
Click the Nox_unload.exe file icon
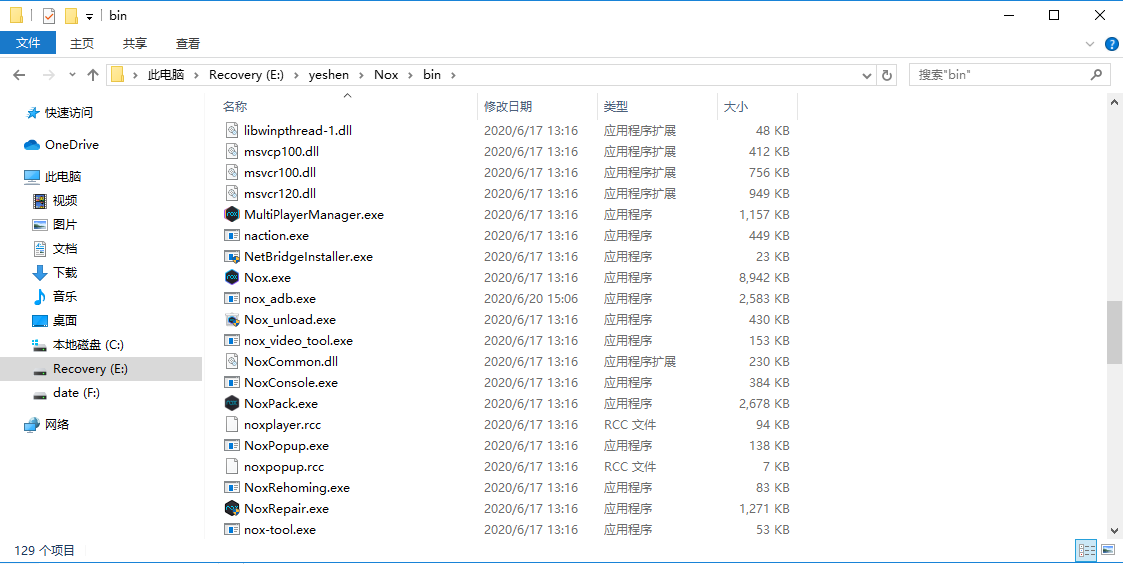(x=232, y=320)
